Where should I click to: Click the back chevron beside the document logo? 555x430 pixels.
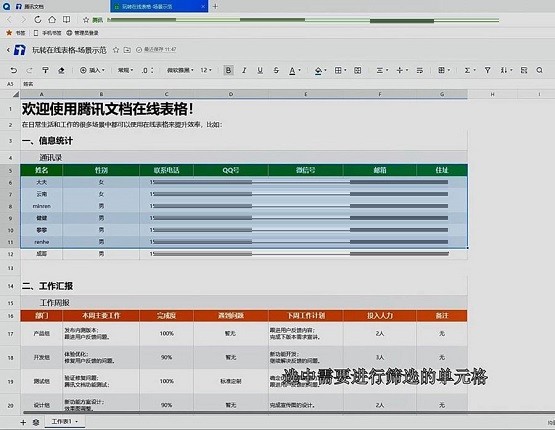(x=8, y=50)
